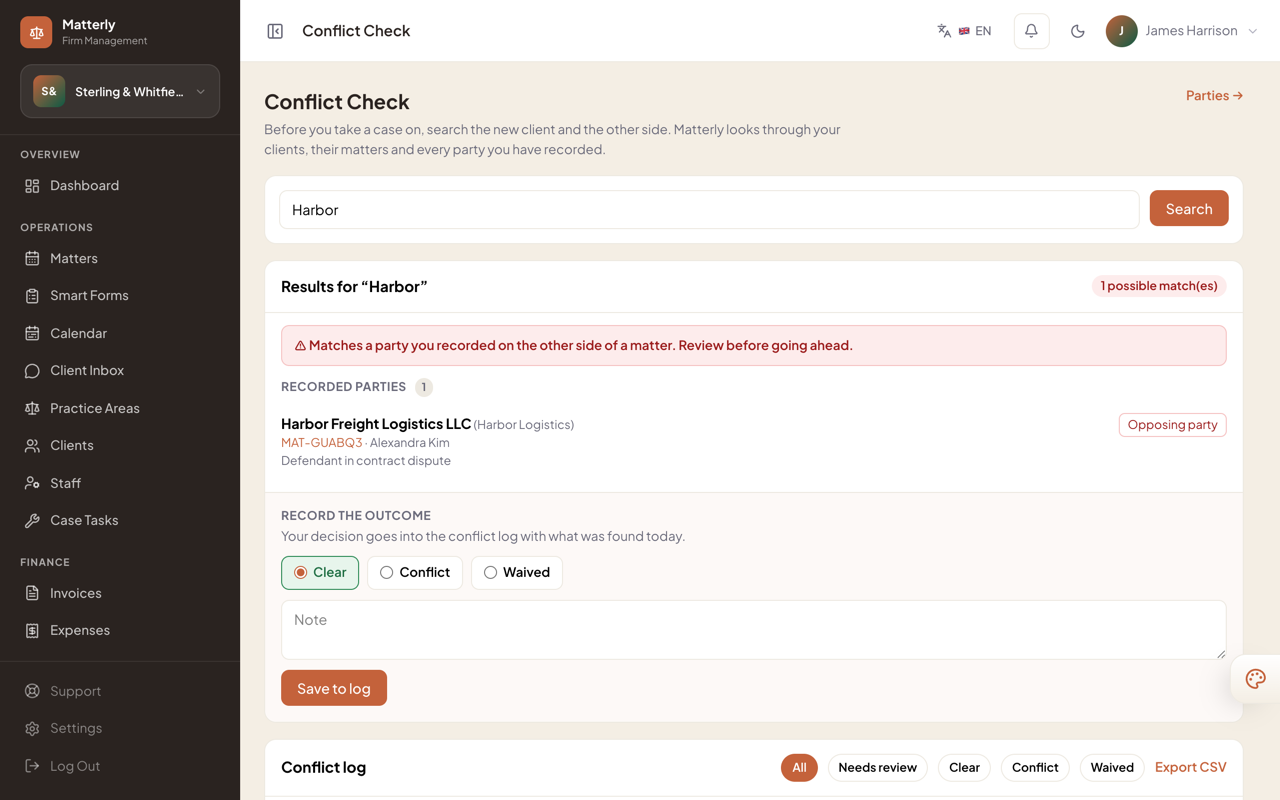Click the Smart Forms clipboard icon
Viewport: 1280px width, 800px height.
(32, 296)
